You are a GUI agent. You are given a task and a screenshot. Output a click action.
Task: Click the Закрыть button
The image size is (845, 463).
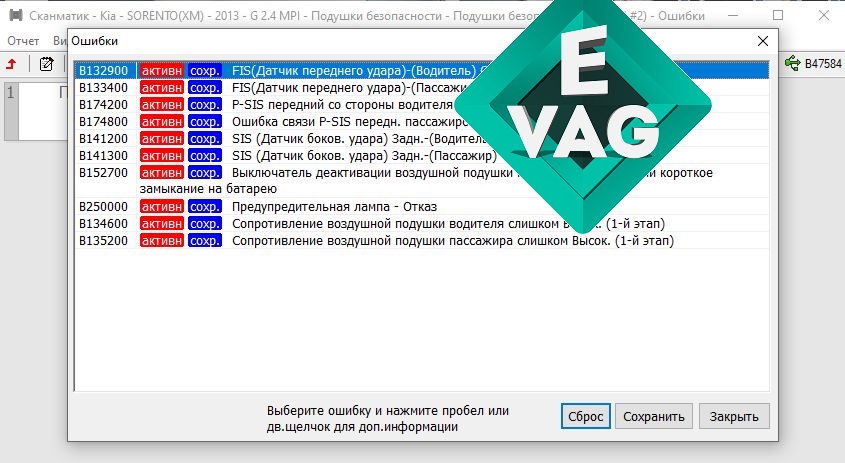(733, 417)
